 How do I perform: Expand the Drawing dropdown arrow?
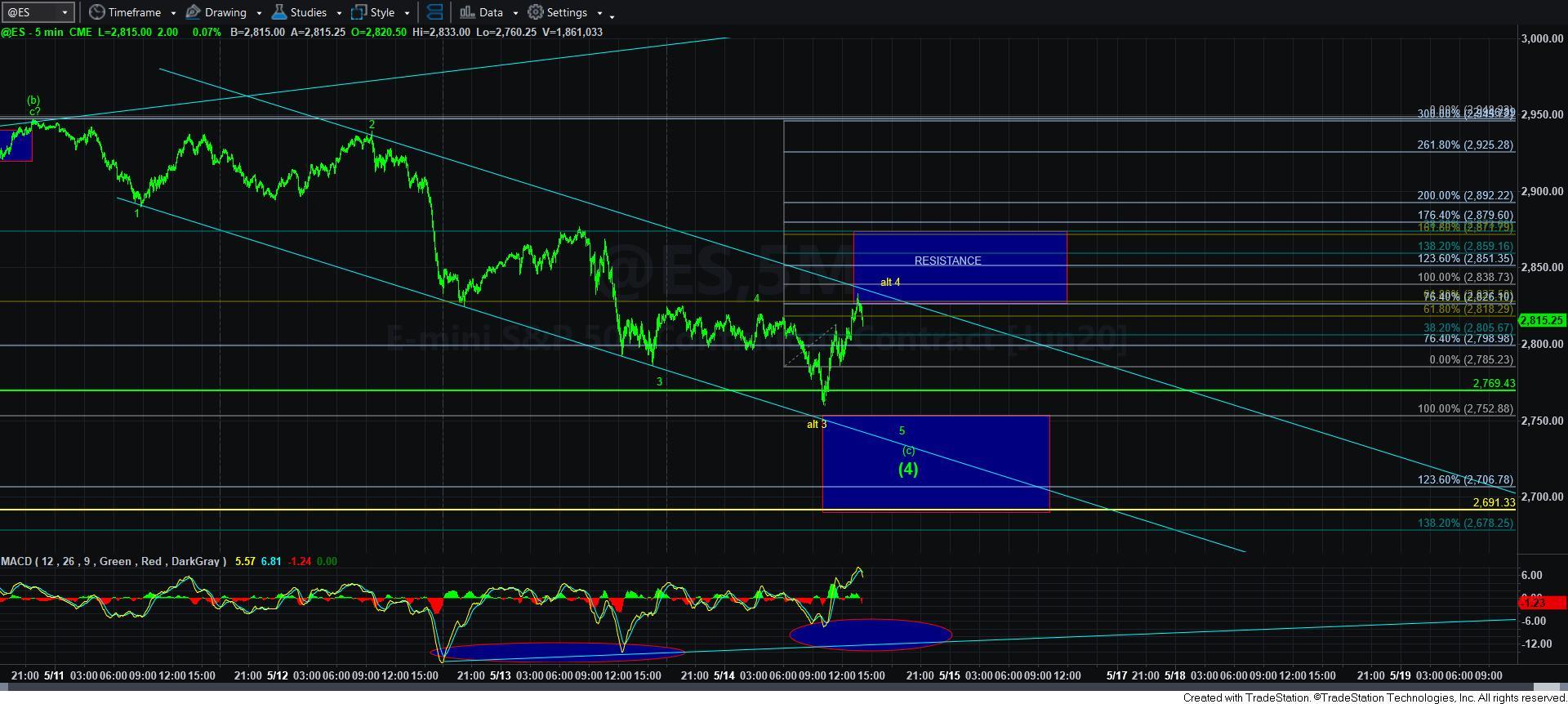(259, 13)
